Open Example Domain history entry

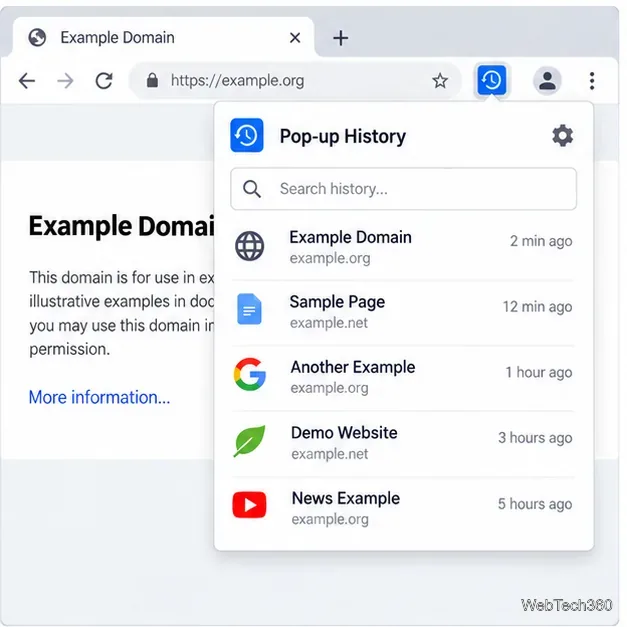tap(403, 247)
